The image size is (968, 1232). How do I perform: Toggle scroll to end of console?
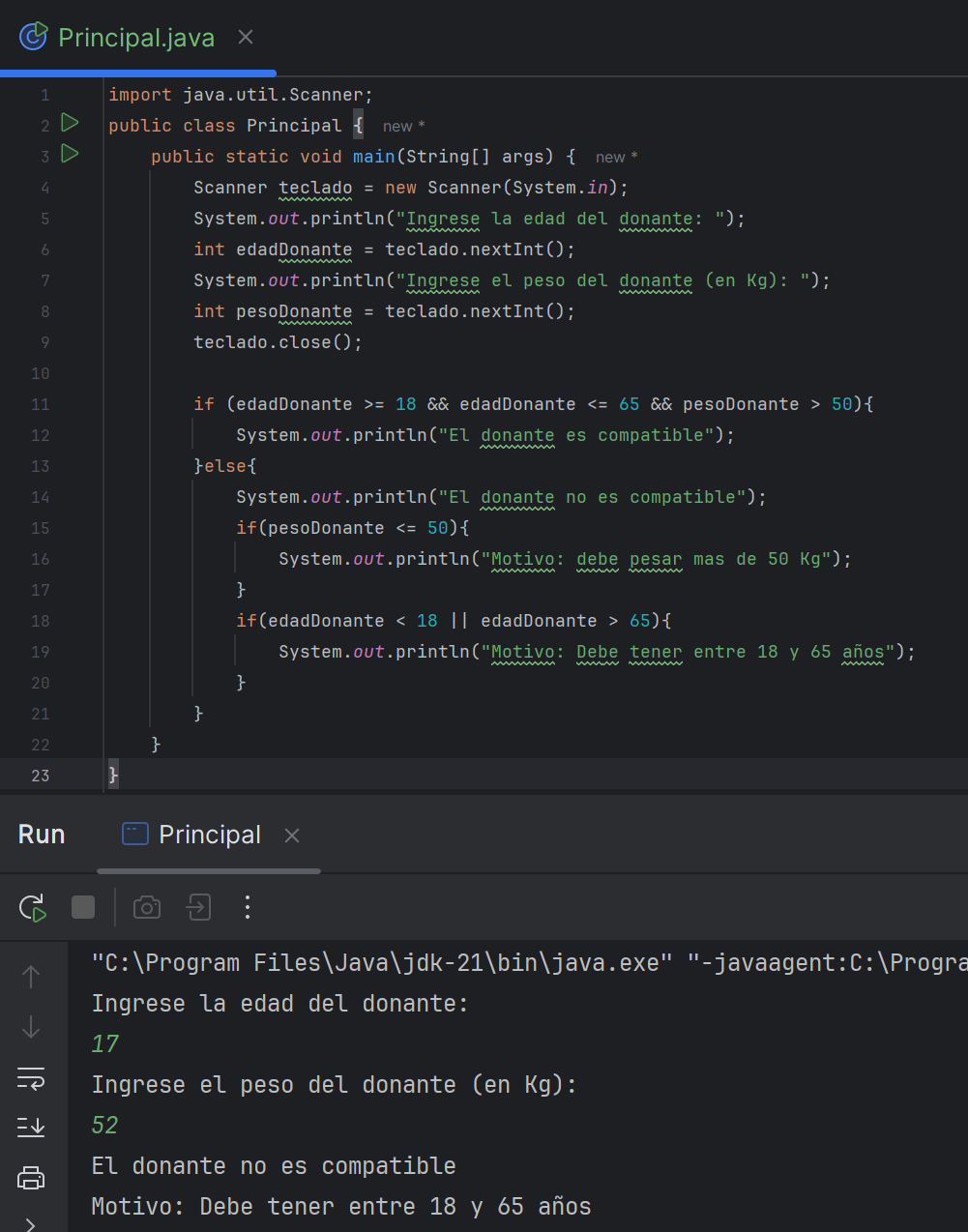coord(31,1127)
